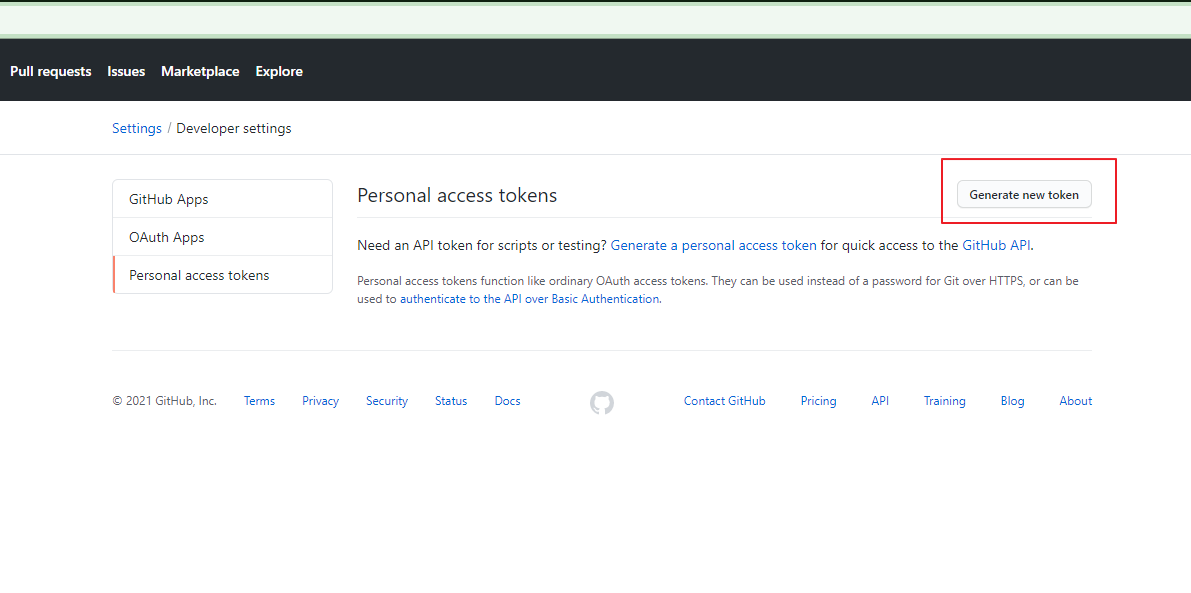Click the © 2021 GitHub, Inc. text
Image resolution: width=1191 pixels, height=593 pixels.
tap(165, 401)
